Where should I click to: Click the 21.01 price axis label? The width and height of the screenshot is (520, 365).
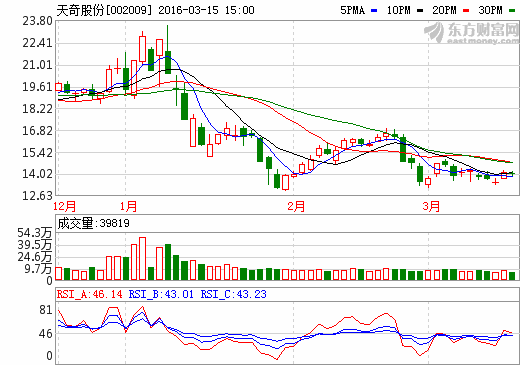[x=37, y=65]
